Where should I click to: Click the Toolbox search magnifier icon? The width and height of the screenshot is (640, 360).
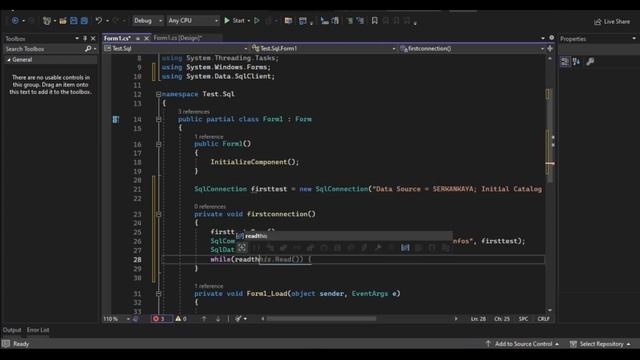click(x=88, y=49)
